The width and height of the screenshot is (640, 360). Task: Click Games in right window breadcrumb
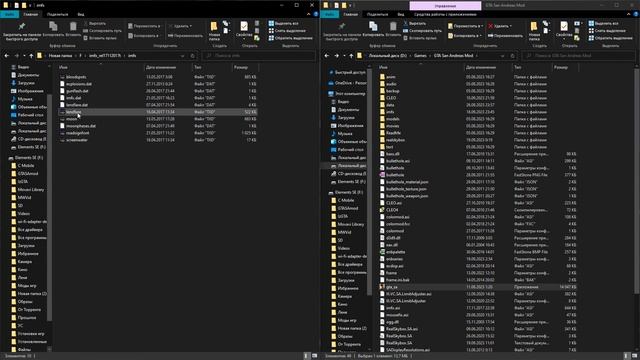tap(420, 56)
